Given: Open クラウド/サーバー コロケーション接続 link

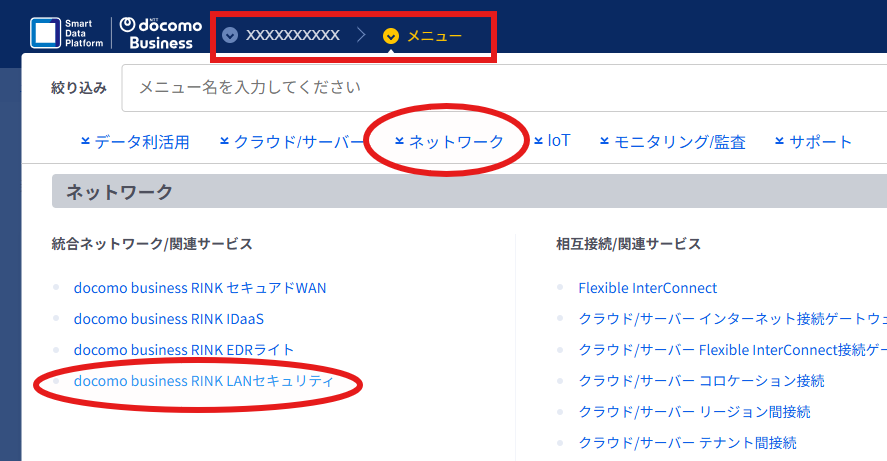Looking at the screenshot, I should point(701,381).
